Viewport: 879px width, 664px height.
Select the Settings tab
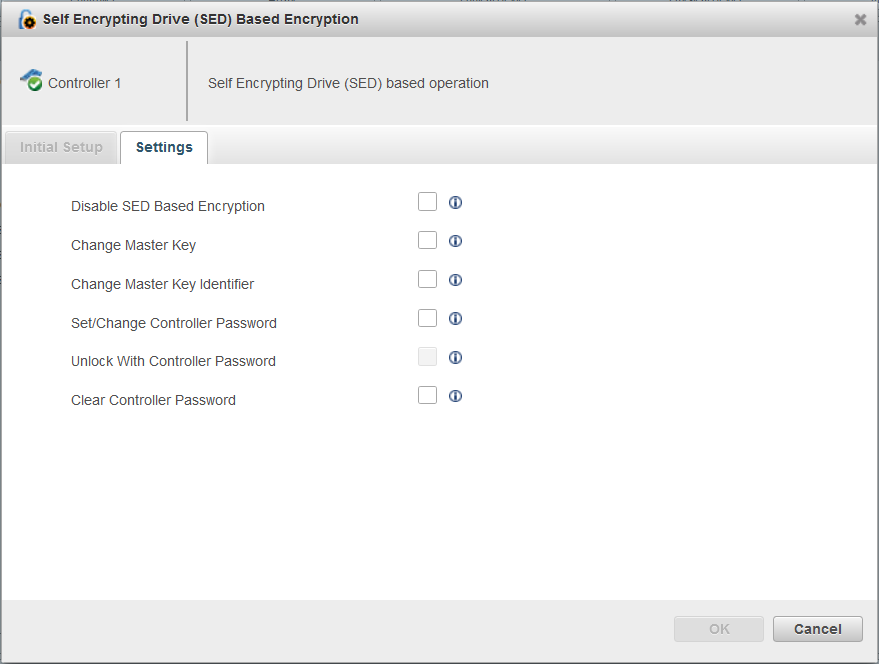163,147
